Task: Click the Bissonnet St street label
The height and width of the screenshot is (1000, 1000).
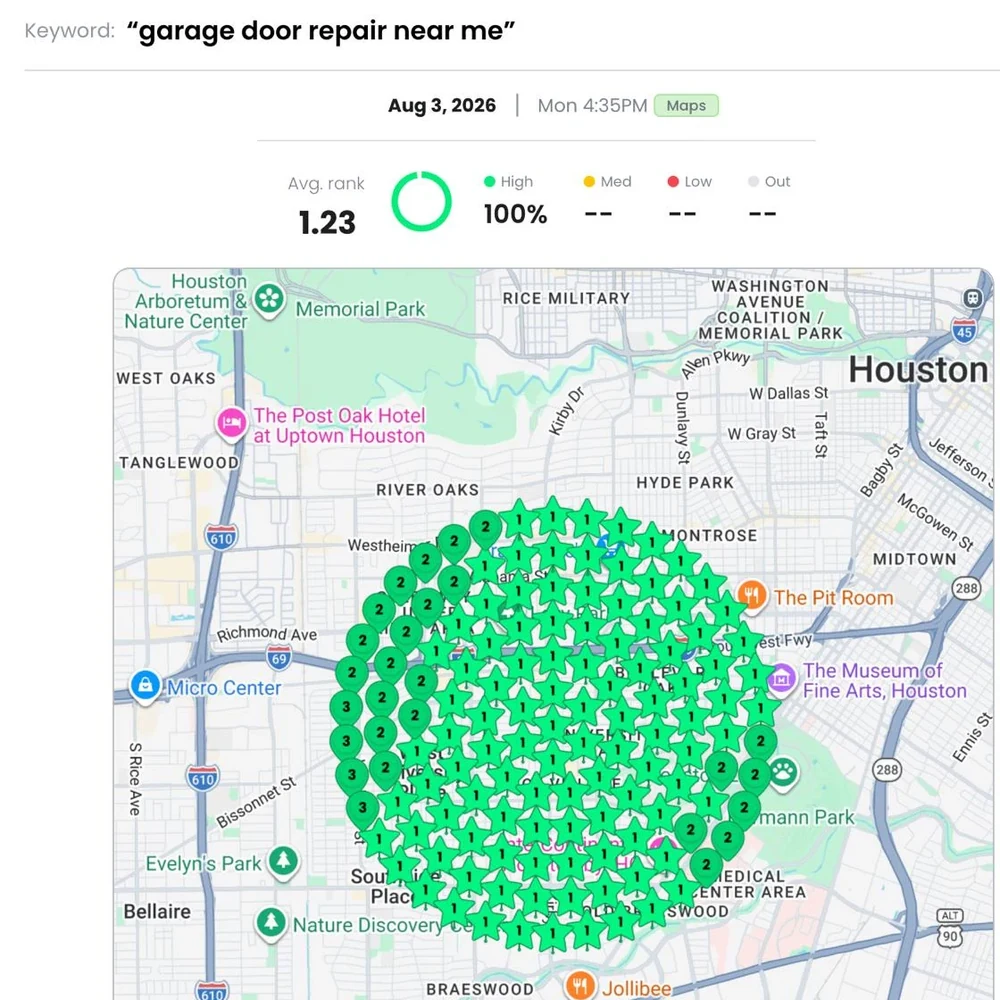Action: pyautogui.click(x=256, y=802)
